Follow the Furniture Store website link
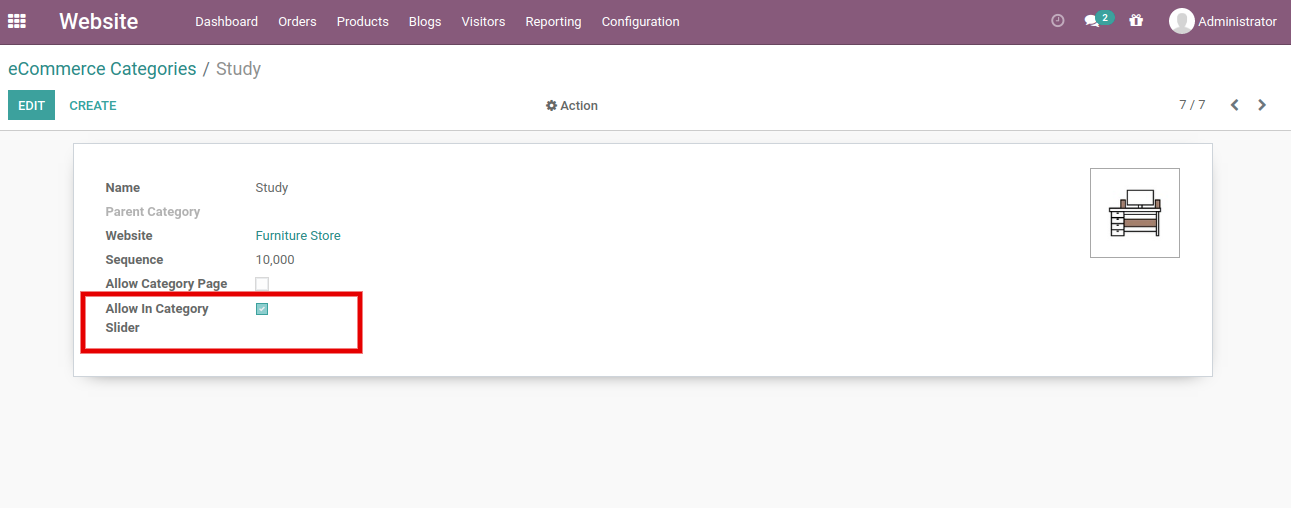The height and width of the screenshot is (508, 1291). click(298, 236)
